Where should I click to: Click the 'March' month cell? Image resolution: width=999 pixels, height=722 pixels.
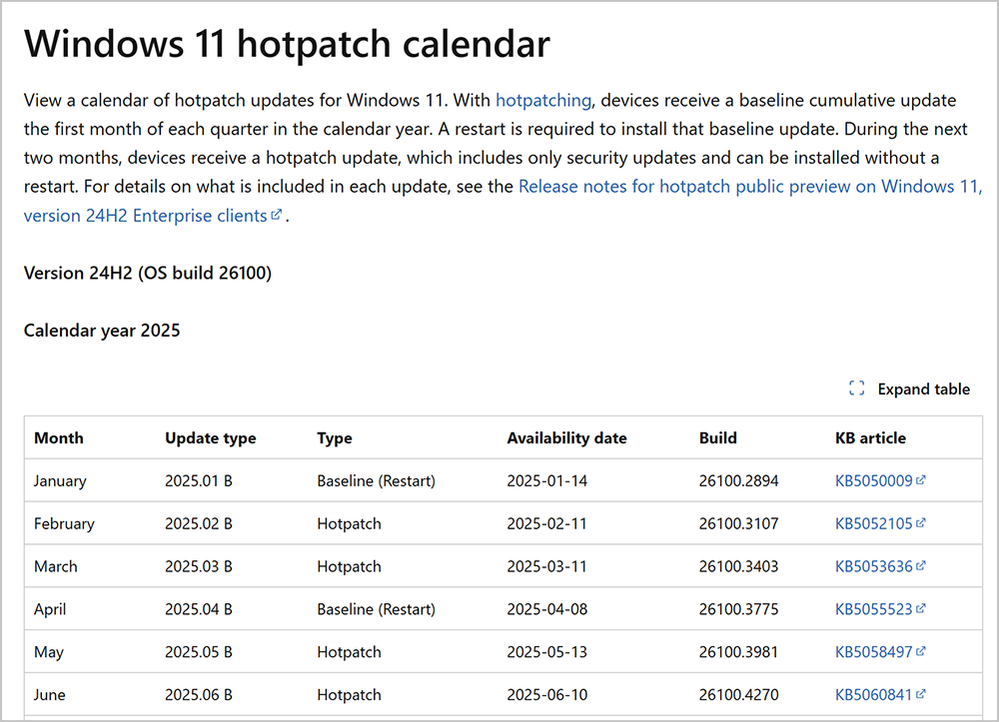coord(55,567)
